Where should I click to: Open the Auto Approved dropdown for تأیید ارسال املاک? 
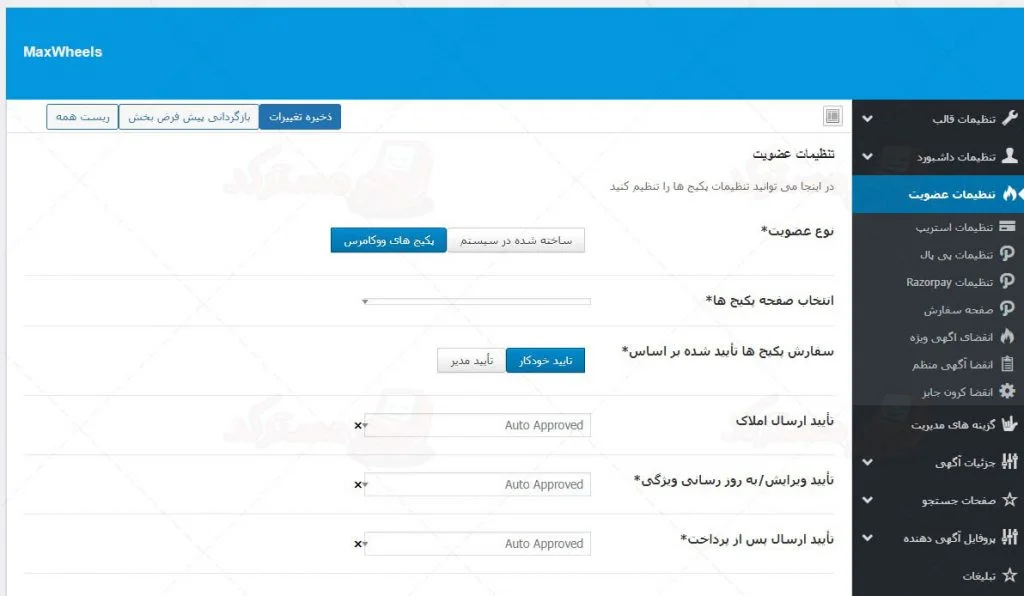coord(477,424)
